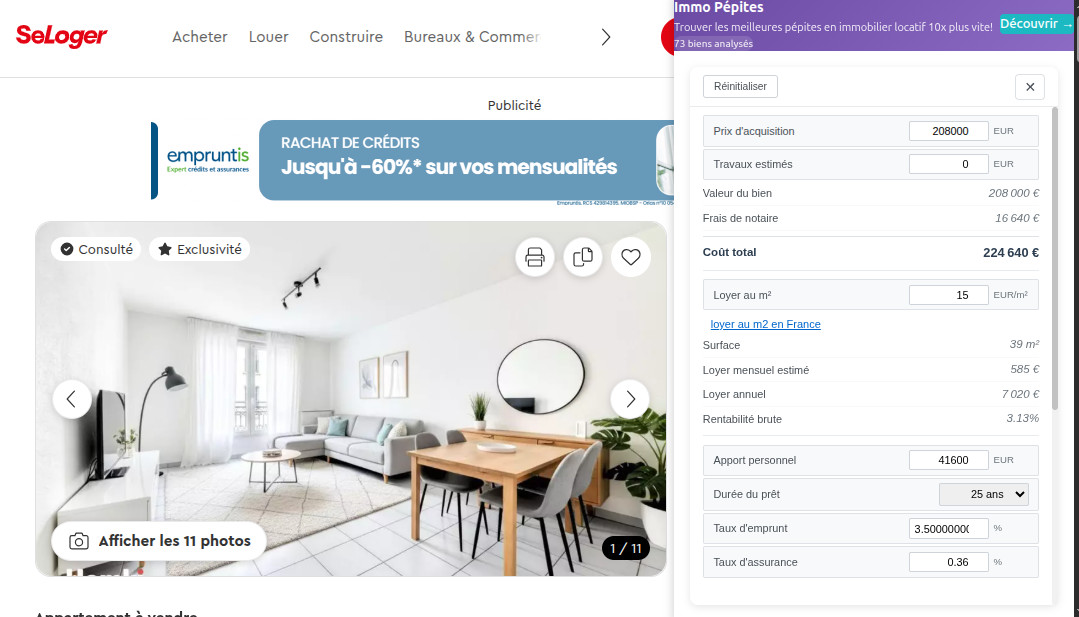Show all photos with Afficher les 11 photos
Image resolution: width=1079 pixels, height=617 pixels.
(x=160, y=541)
